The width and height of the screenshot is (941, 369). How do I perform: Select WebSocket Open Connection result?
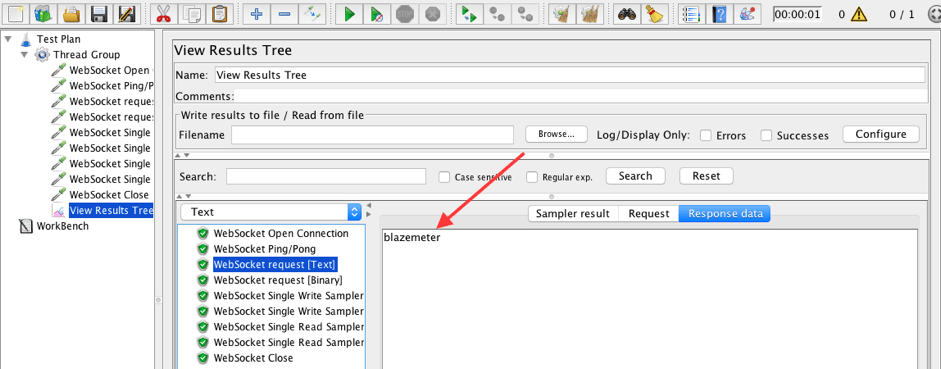[x=281, y=233]
